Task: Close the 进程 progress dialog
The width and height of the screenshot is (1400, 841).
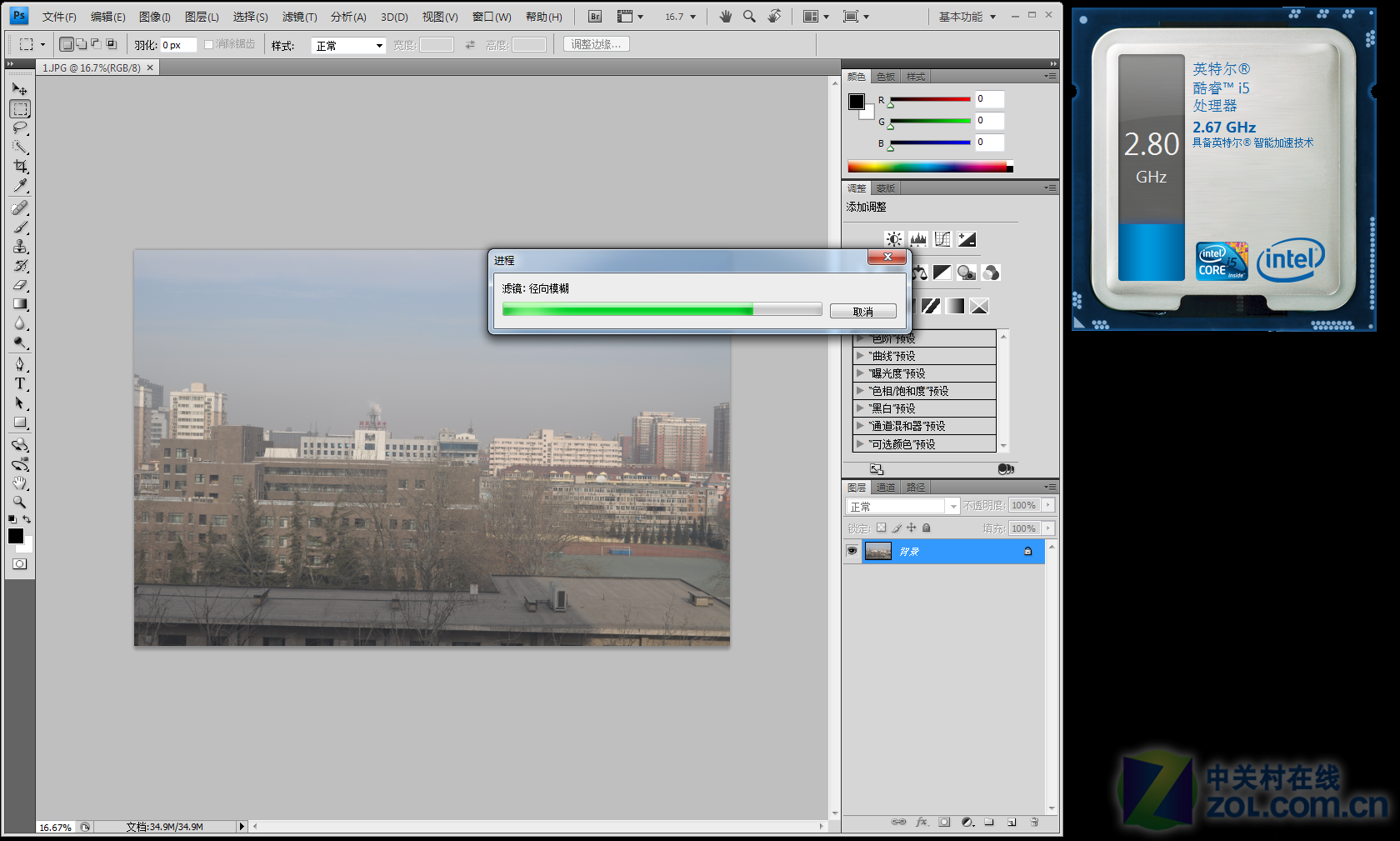Action: click(887, 258)
